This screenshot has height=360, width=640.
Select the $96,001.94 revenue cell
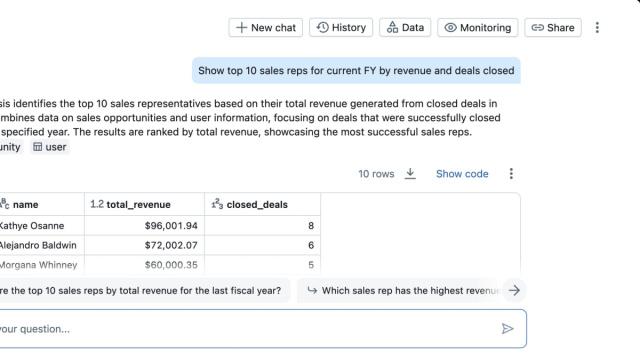pyautogui.click(x=144, y=226)
